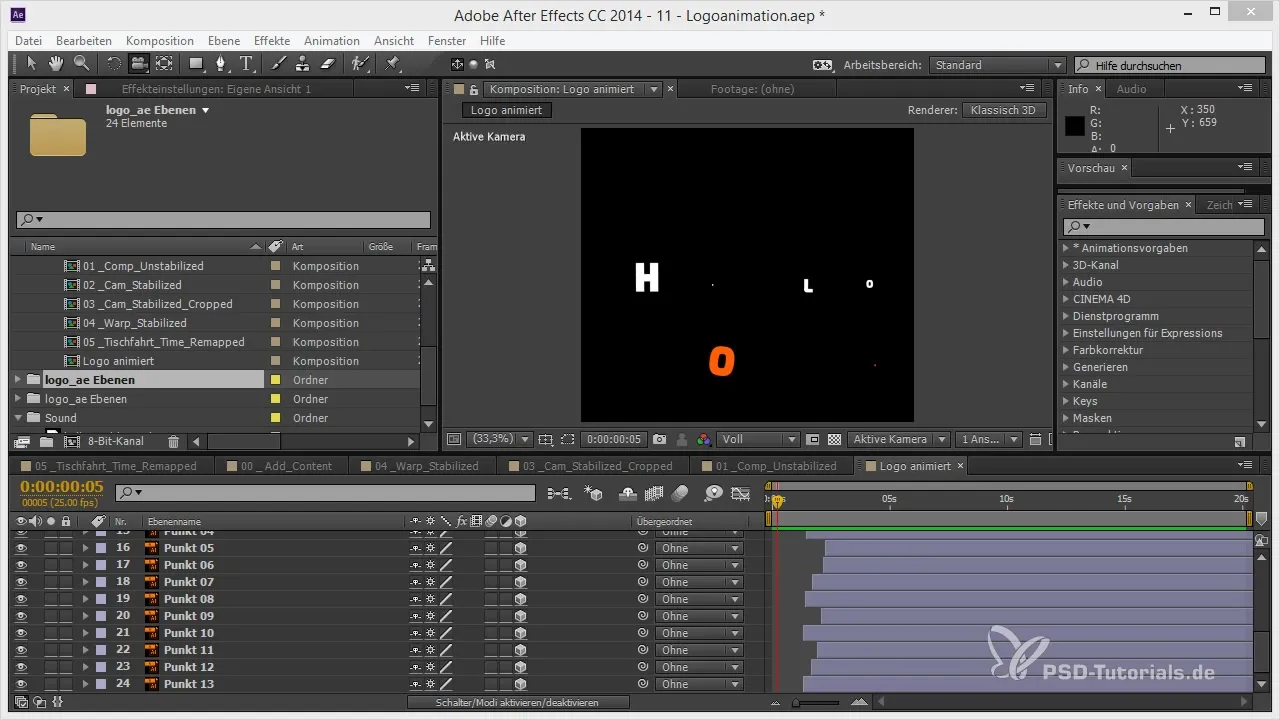Toggle visibility of layer Punkt 11
Viewport: 1280px width, 720px height.
[x=21, y=650]
